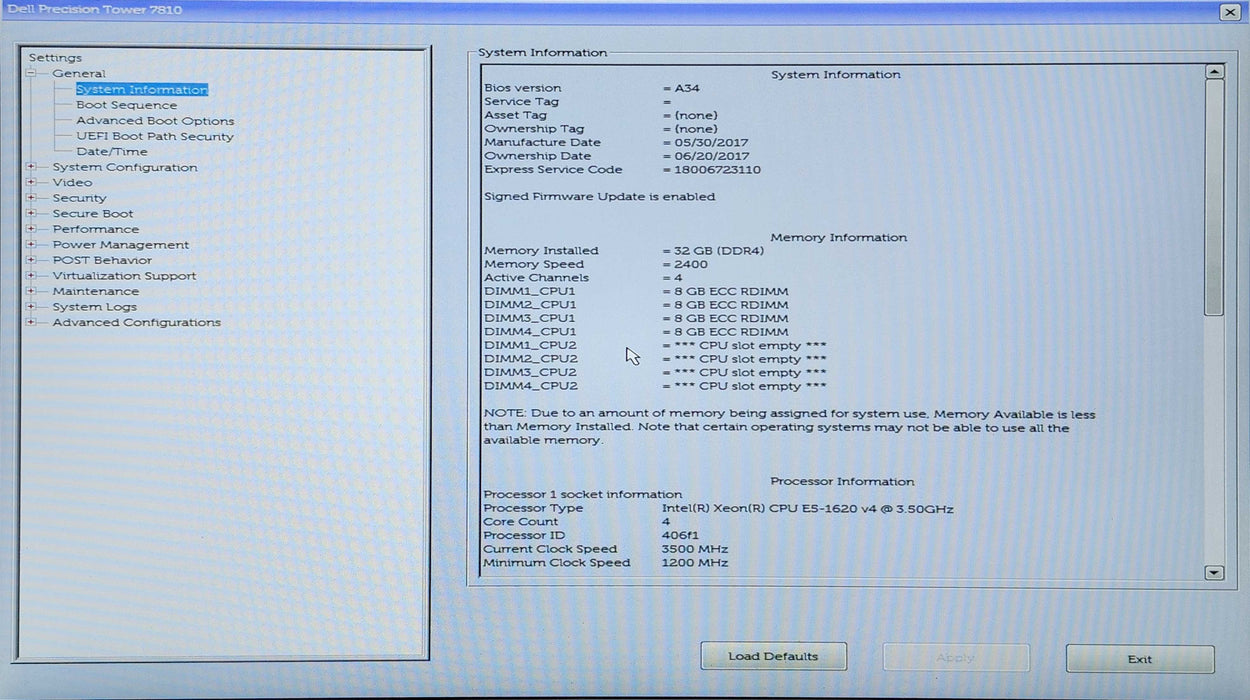This screenshot has width=1250, height=700.
Task: Expand the System Logs node
Action: pos(31,306)
